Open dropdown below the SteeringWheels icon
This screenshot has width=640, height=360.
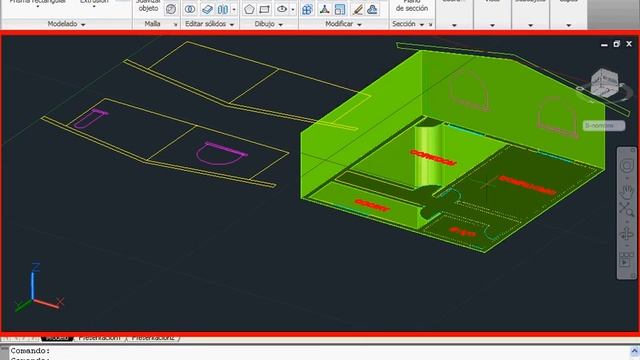tap(627, 178)
